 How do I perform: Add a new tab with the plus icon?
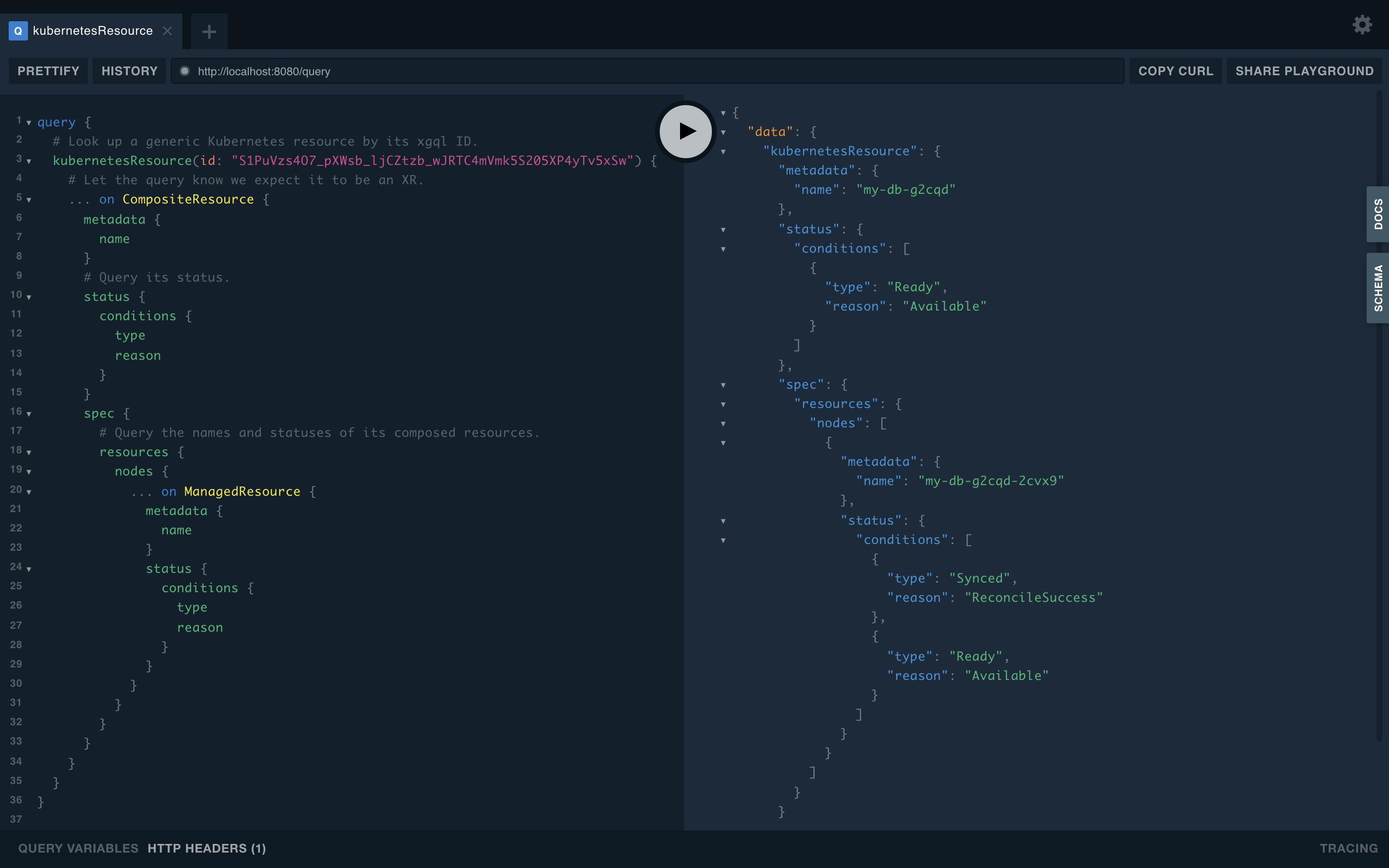tap(209, 31)
